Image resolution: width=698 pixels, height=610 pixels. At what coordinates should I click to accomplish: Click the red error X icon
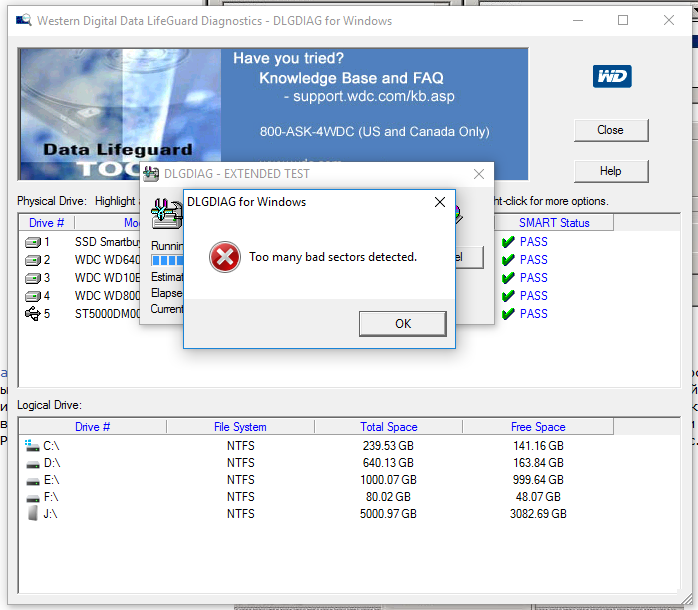(x=225, y=257)
